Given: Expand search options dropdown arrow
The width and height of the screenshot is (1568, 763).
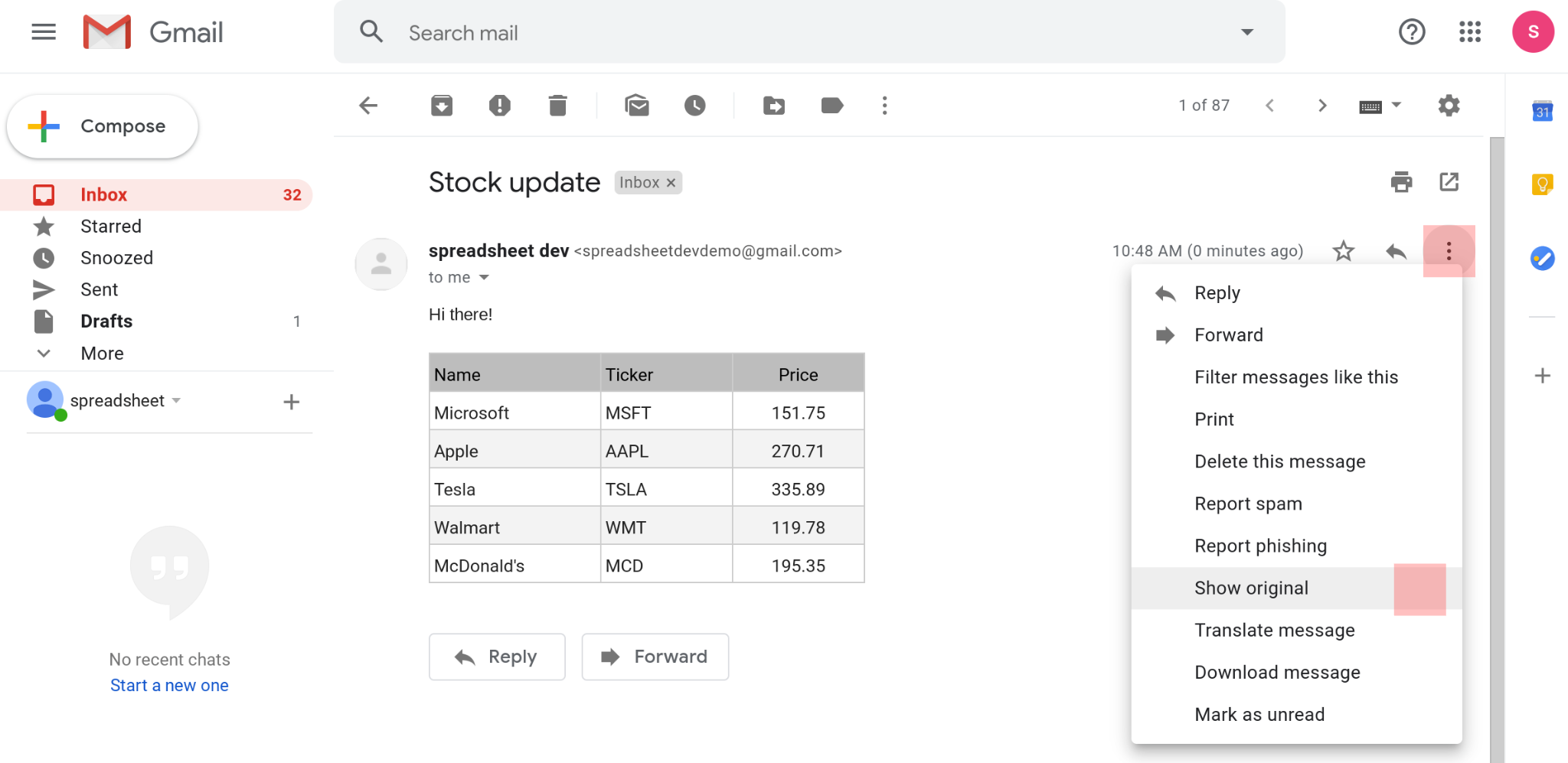Looking at the screenshot, I should coord(1247,32).
